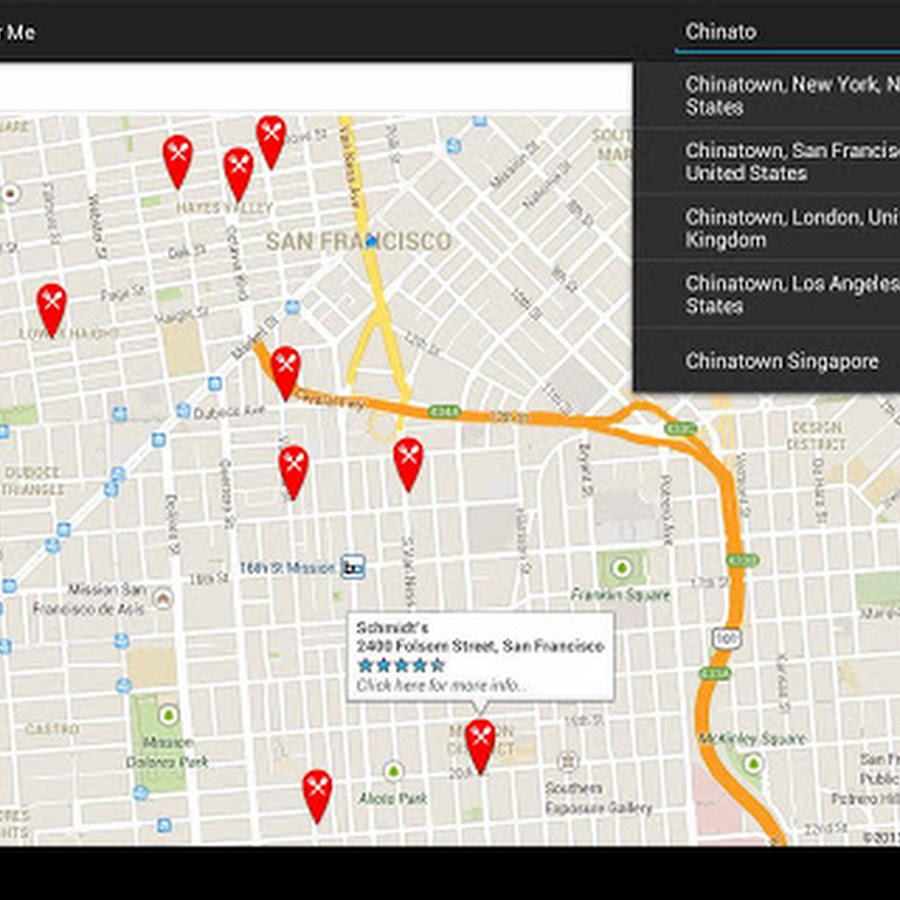Click the McKinley Square park marker
This screenshot has width=900, height=900.
(753, 763)
